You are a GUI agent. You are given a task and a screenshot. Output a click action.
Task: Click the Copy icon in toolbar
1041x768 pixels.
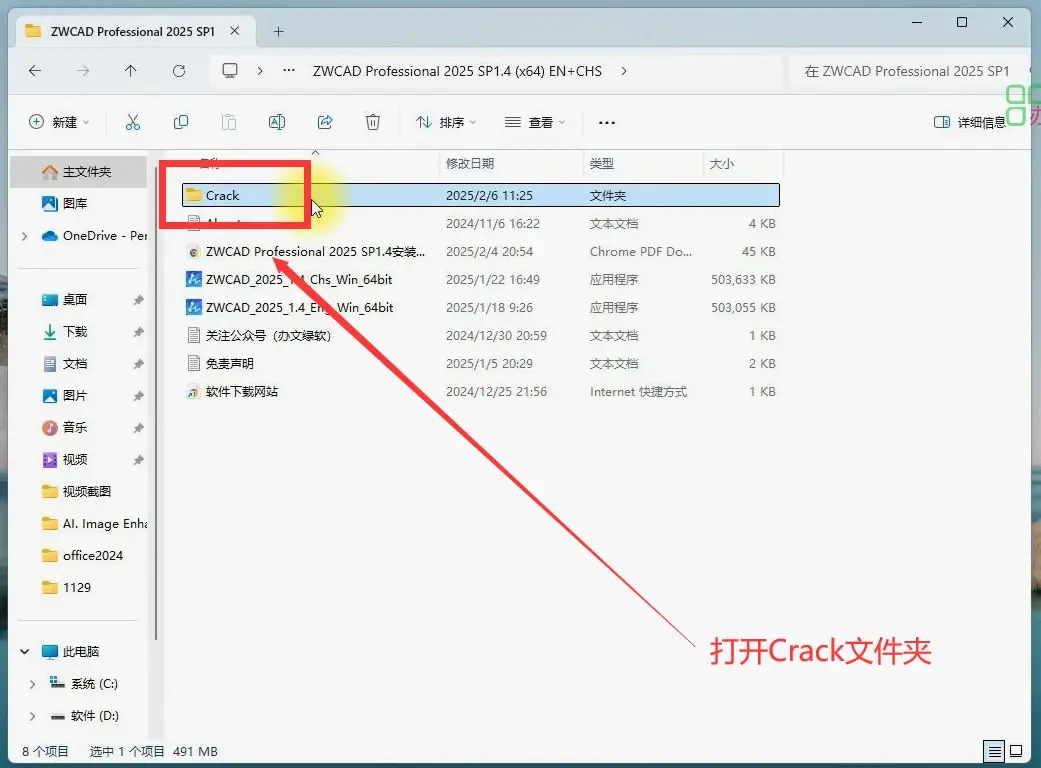point(181,122)
